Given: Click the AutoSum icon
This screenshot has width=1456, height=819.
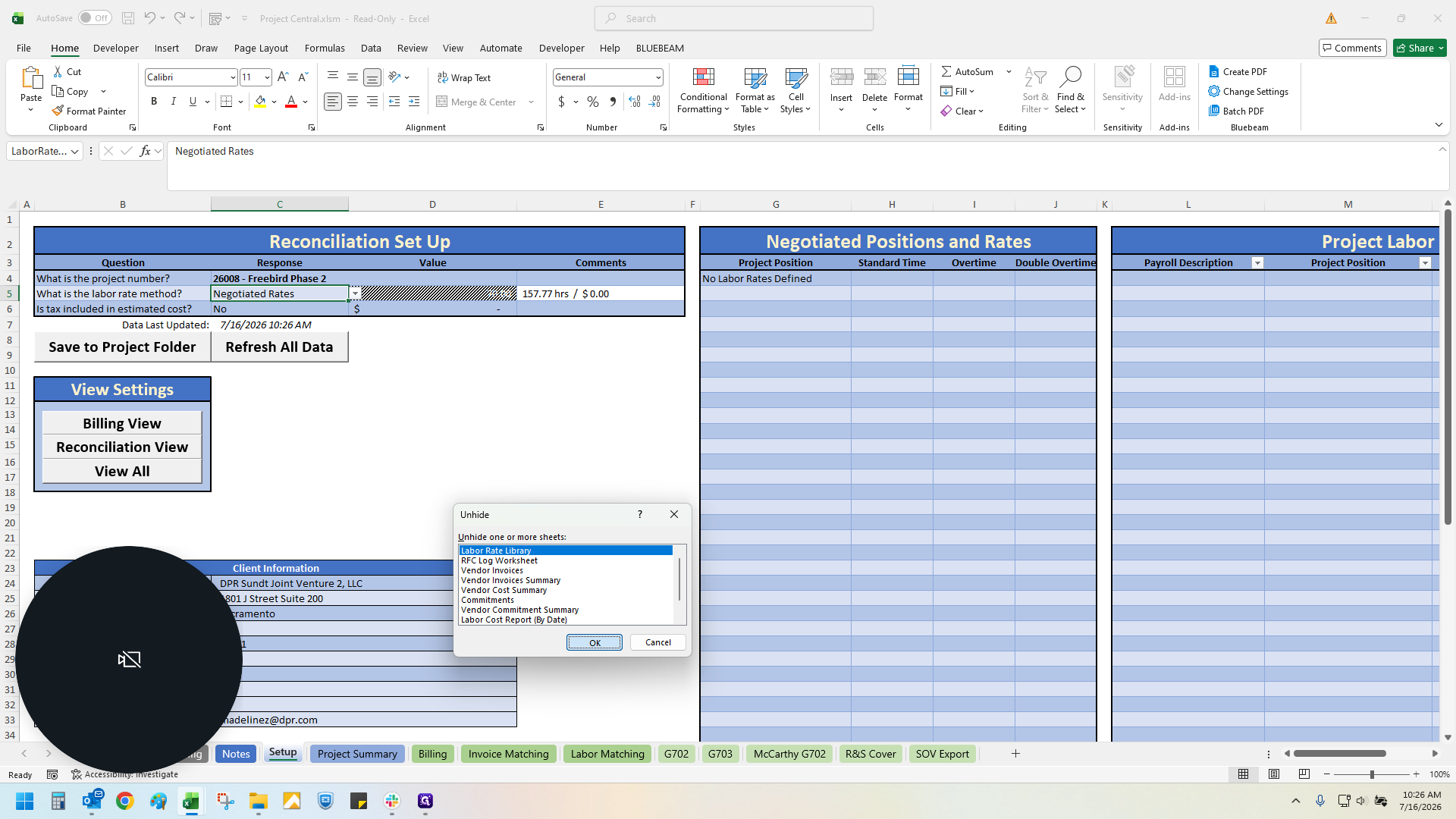Looking at the screenshot, I should pyautogui.click(x=946, y=71).
